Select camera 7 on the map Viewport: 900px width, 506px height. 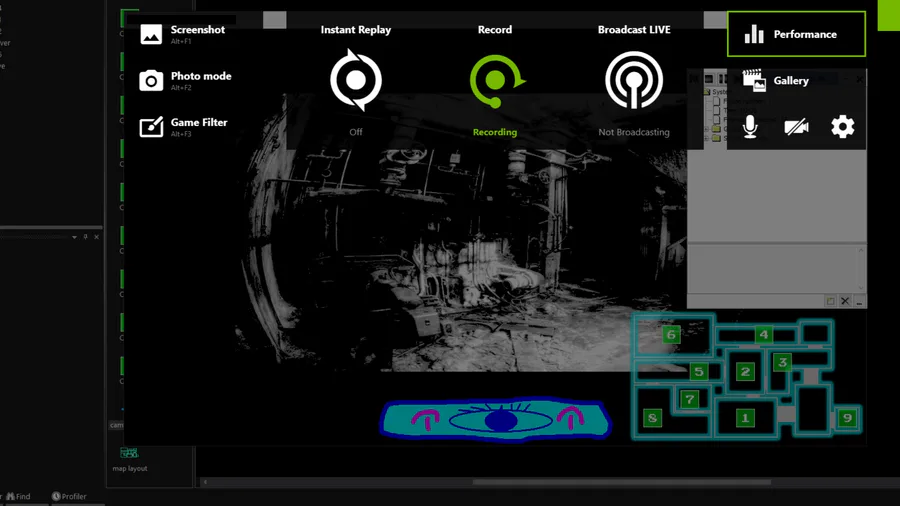pyautogui.click(x=689, y=399)
